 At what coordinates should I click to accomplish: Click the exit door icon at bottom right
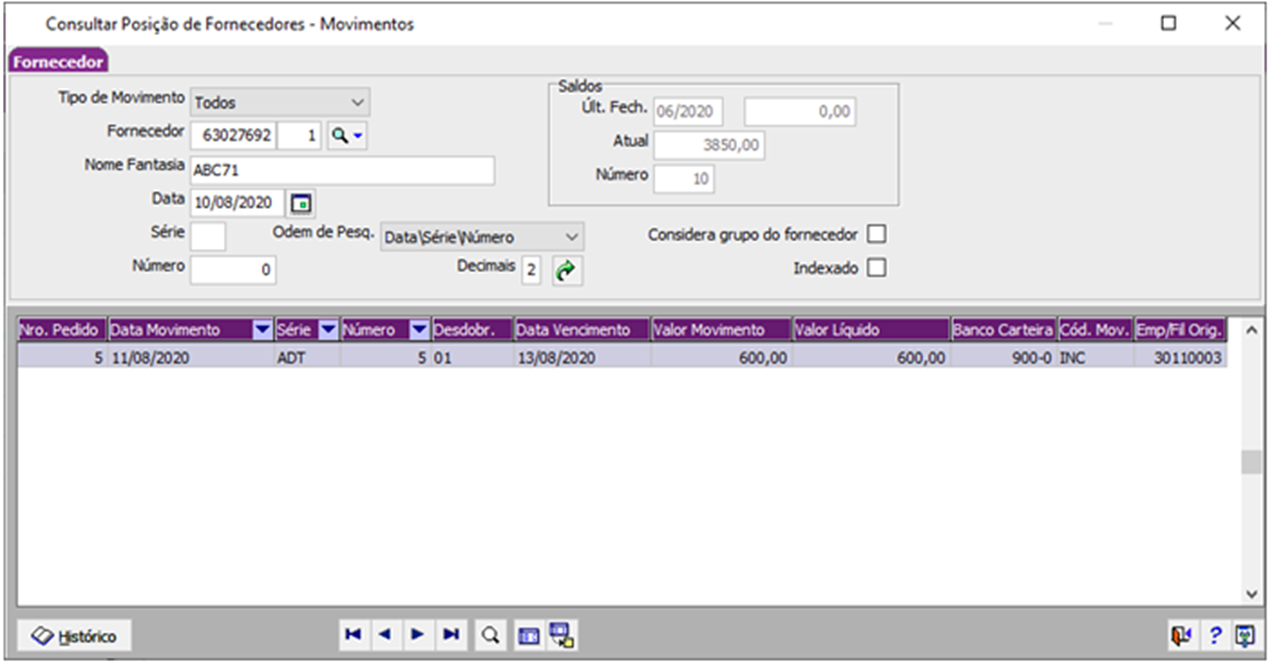pyautogui.click(x=1182, y=635)
